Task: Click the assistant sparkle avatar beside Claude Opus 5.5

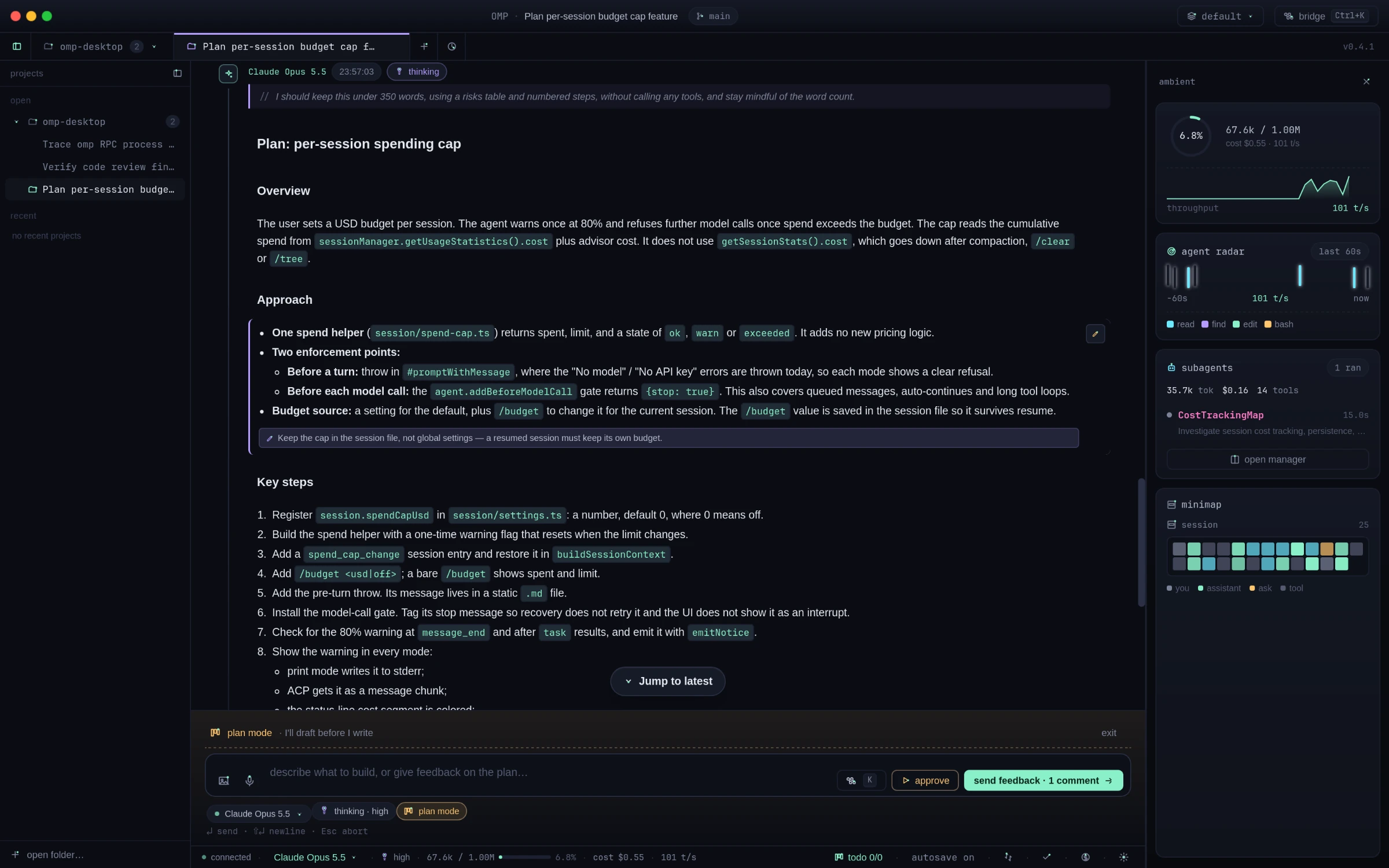Action: click(229, 73)
